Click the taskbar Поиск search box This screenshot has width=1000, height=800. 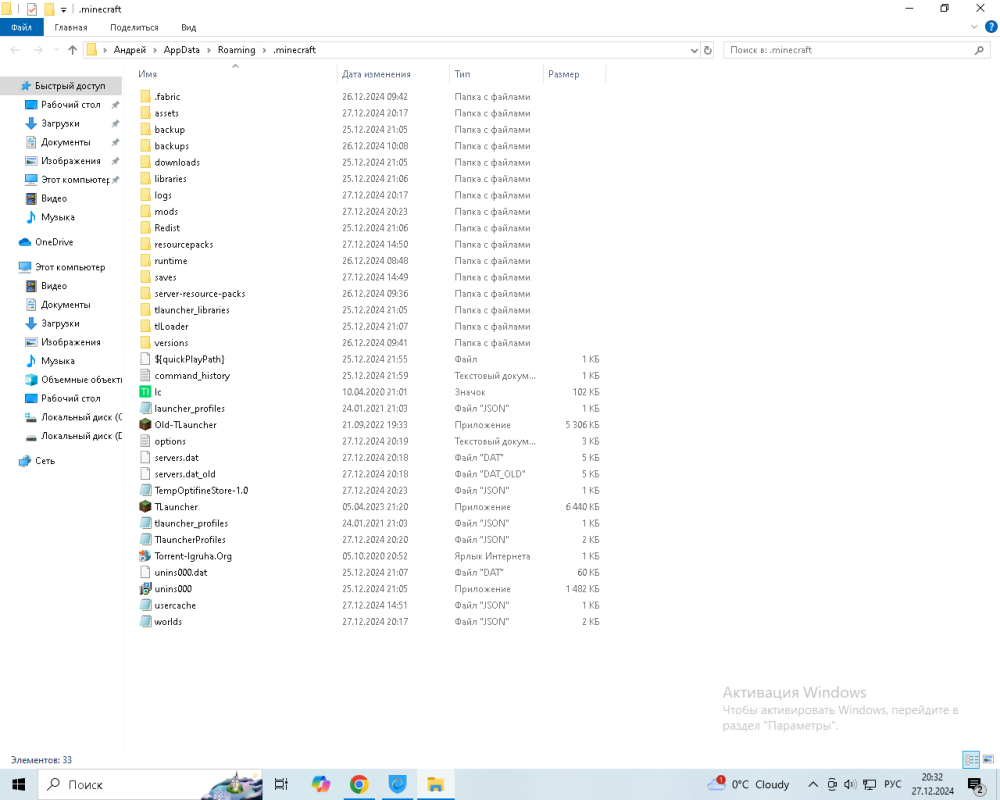[151, 784]
